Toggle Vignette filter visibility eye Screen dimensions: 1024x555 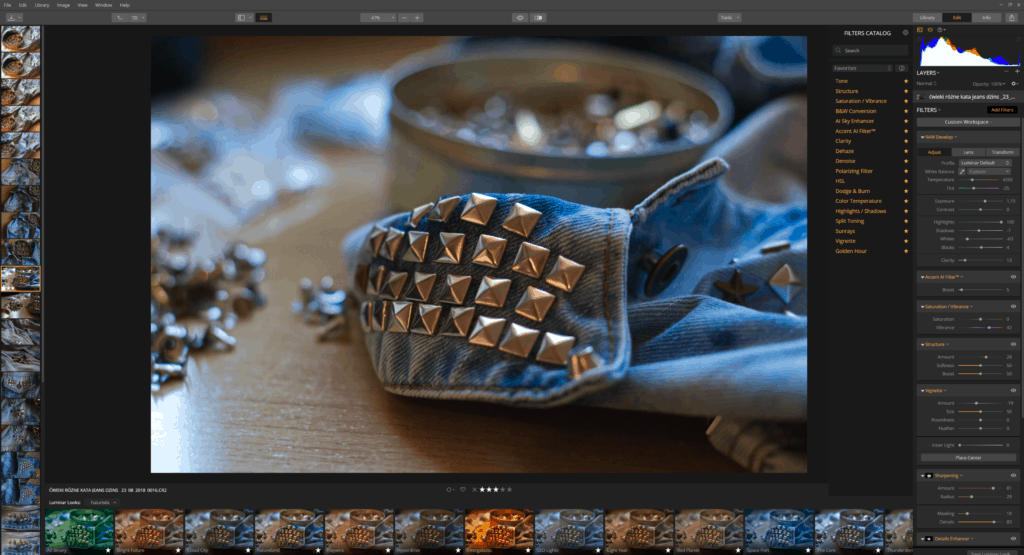point(1014,390)
